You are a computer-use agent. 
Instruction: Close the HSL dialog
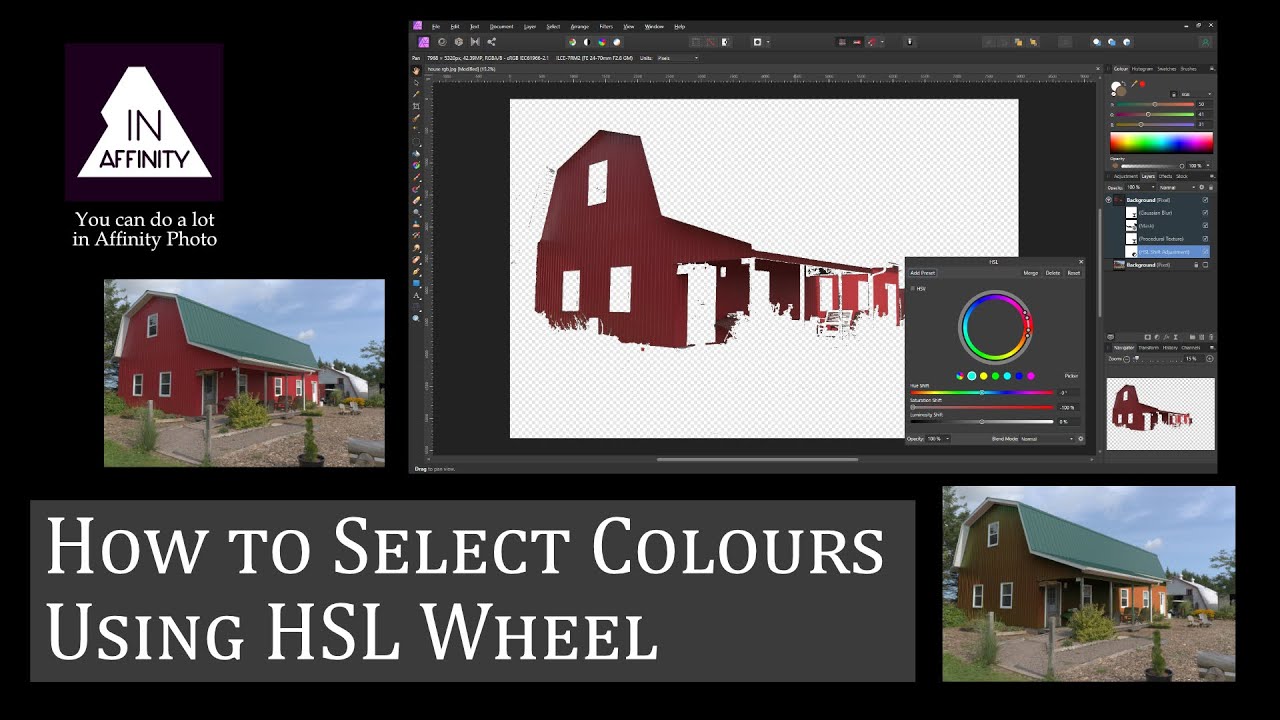click(x=1081, y=262)
